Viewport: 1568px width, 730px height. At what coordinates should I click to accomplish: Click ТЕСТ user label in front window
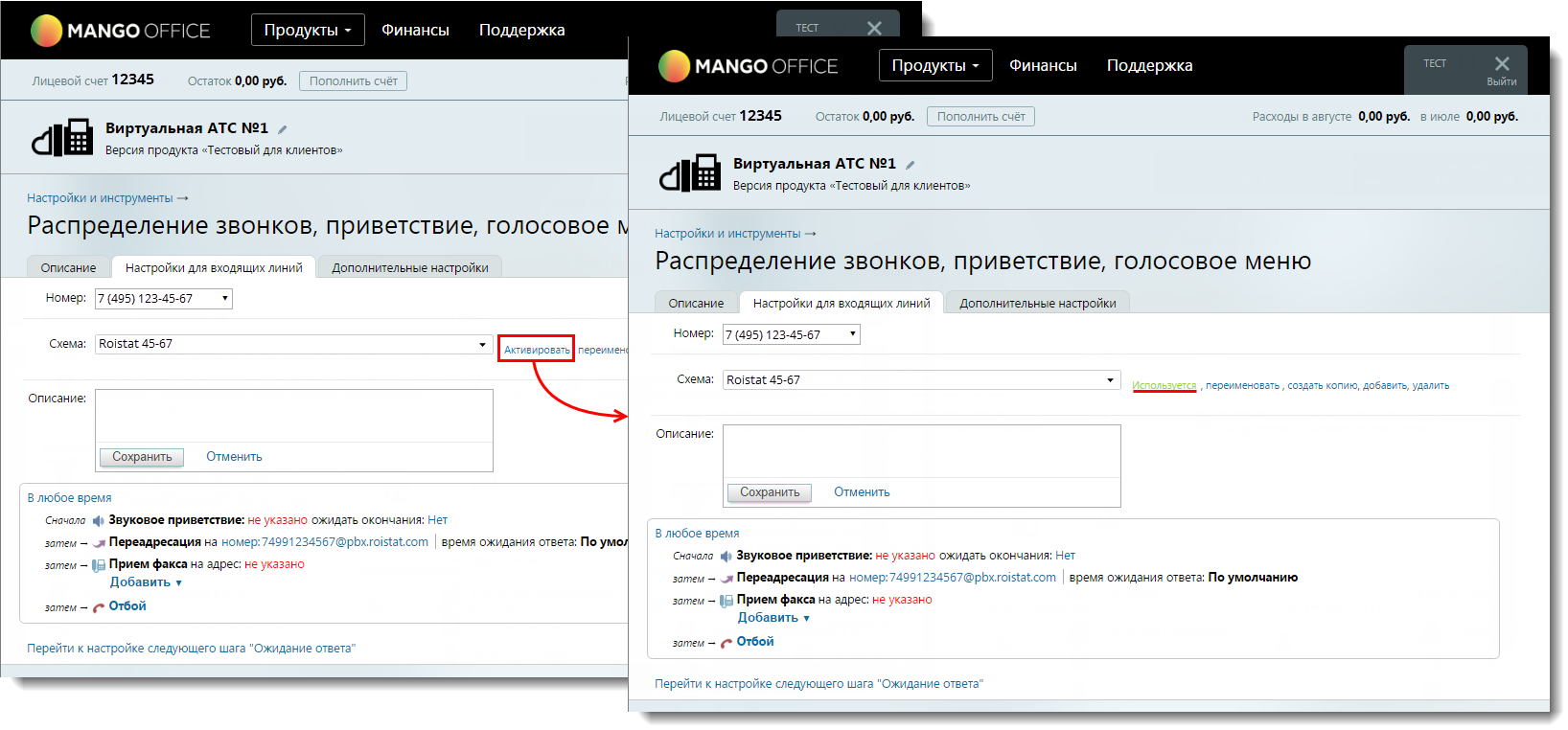click(x=1435, y=64)
